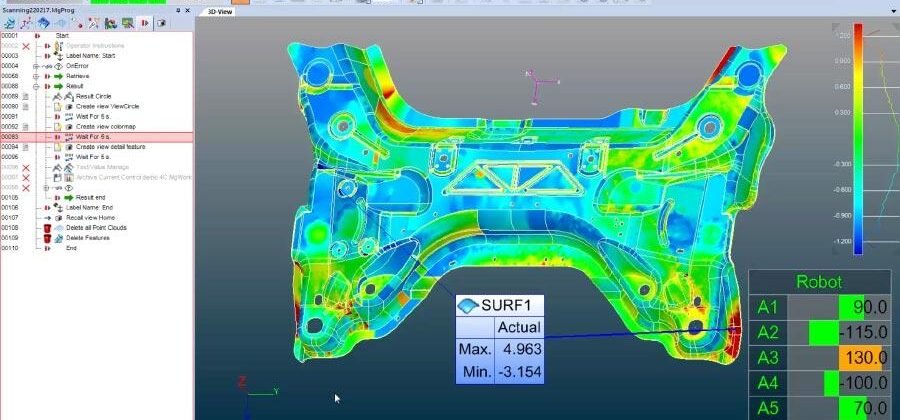Image resolution: width=900 pixels, height=420 pixels.
Task: Toggle the red X on Archive Current Control row
Action: click(26, 177)
